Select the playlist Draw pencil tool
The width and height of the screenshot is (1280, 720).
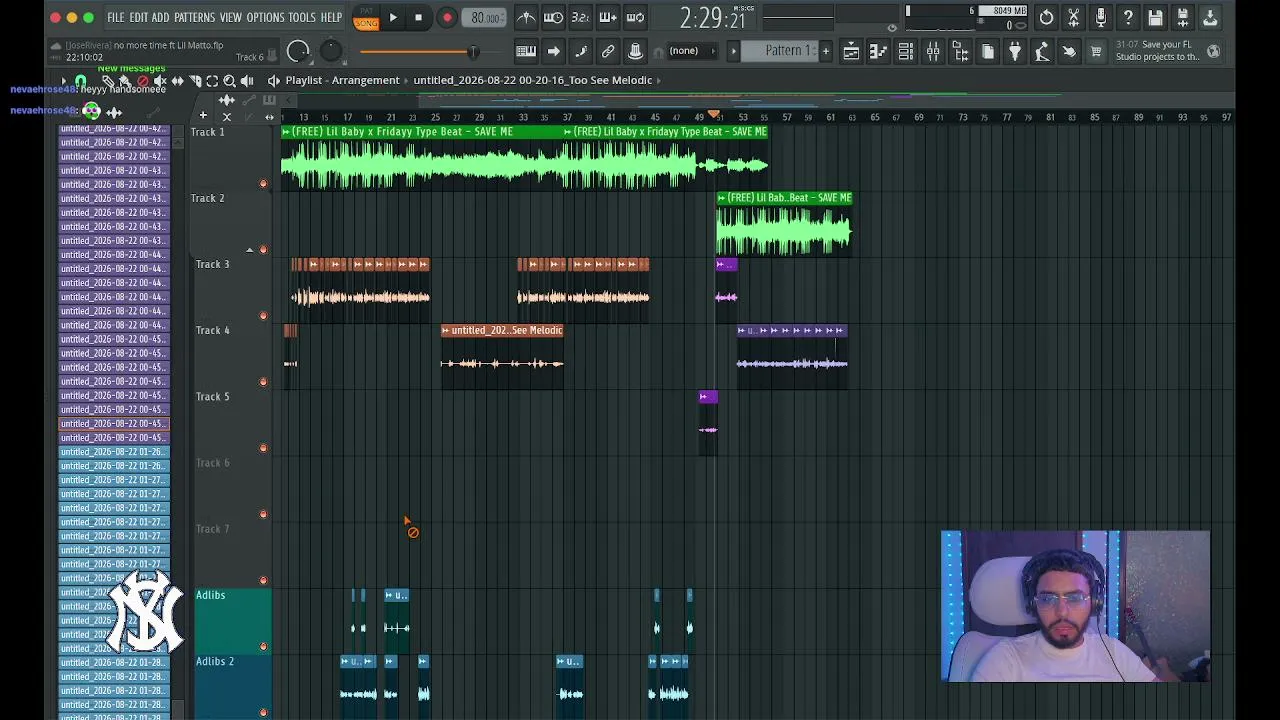tap(108, 80)
